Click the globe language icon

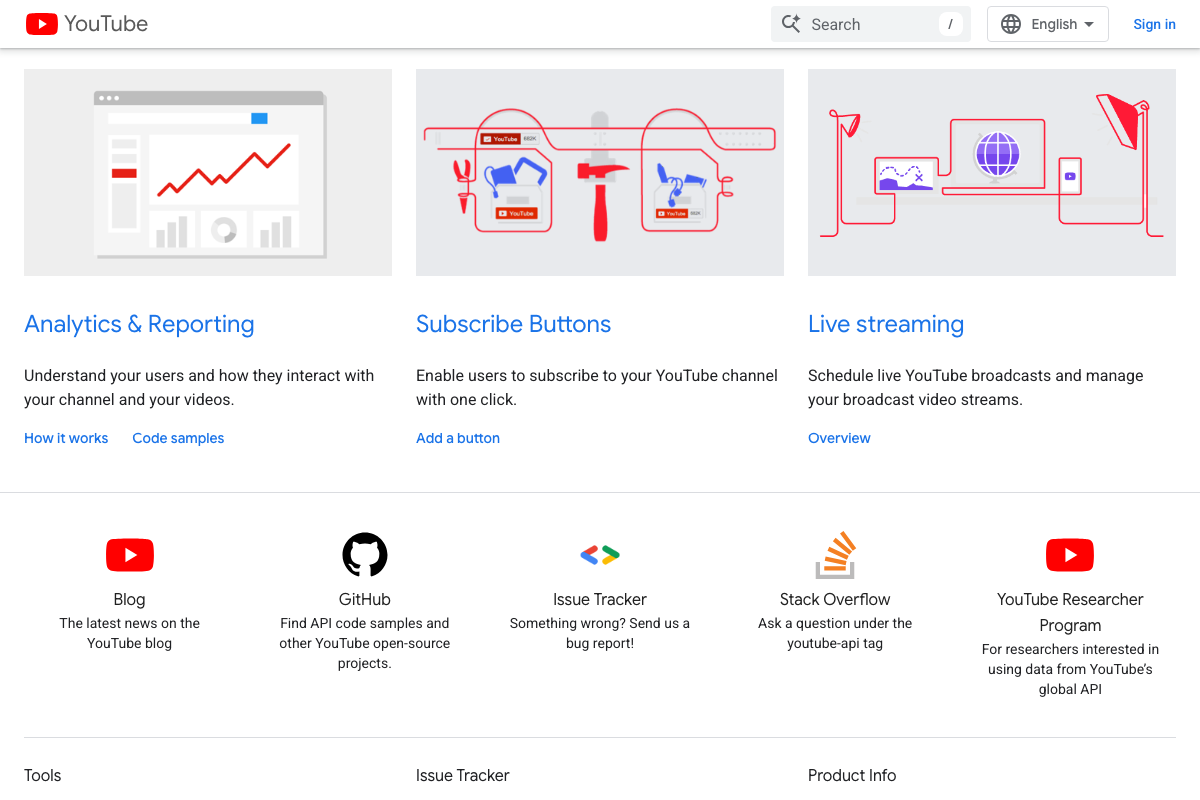(1011, 24)
